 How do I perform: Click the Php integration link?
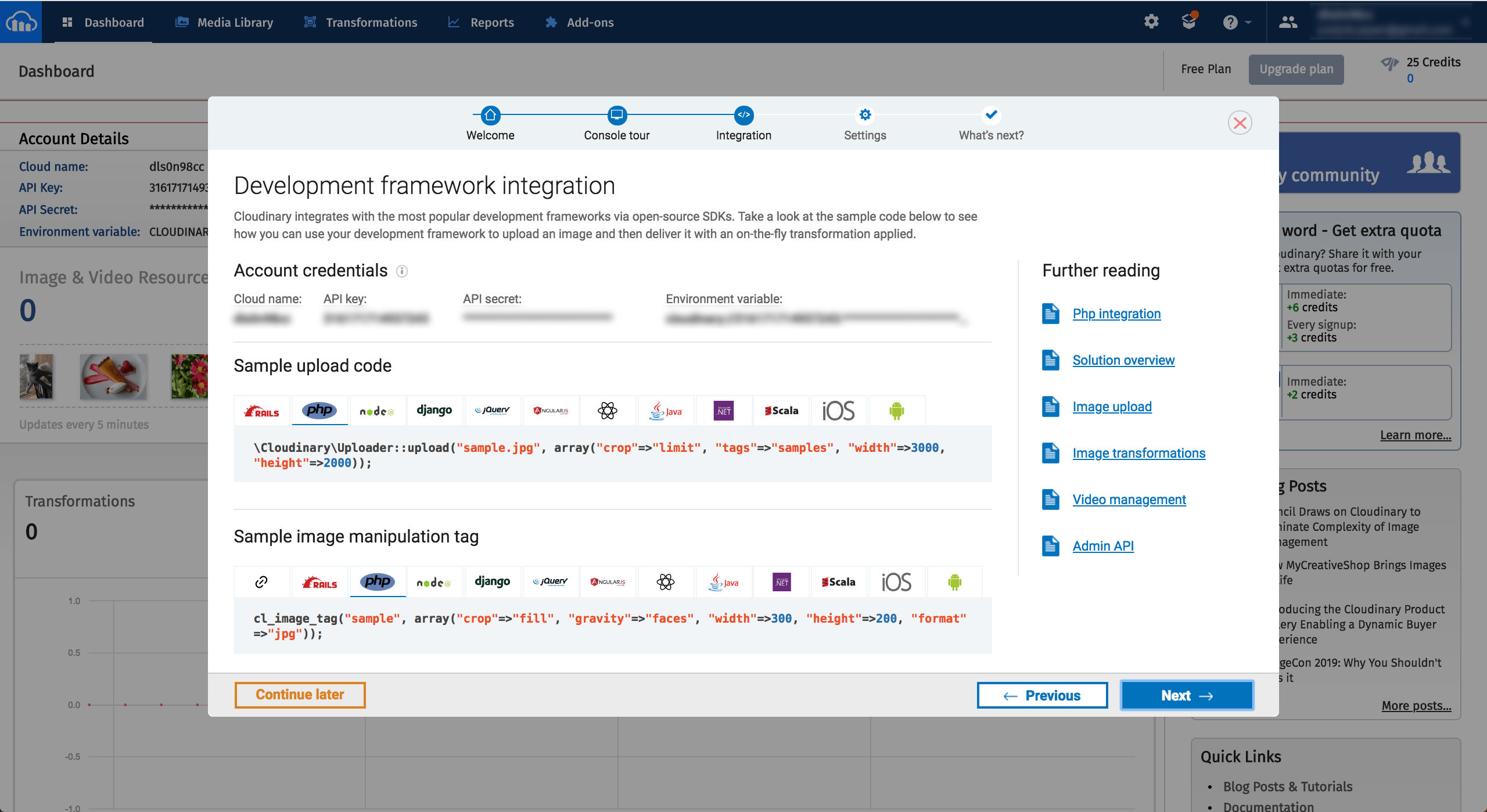1117,312
